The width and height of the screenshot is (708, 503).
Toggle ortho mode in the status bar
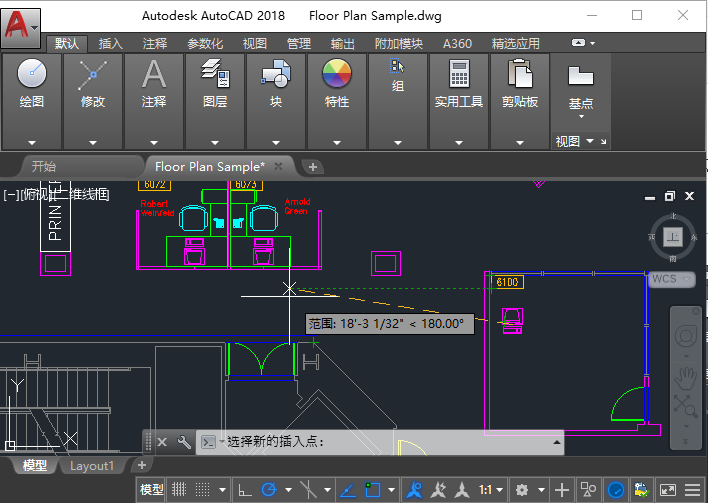click(x=245, y=490)
